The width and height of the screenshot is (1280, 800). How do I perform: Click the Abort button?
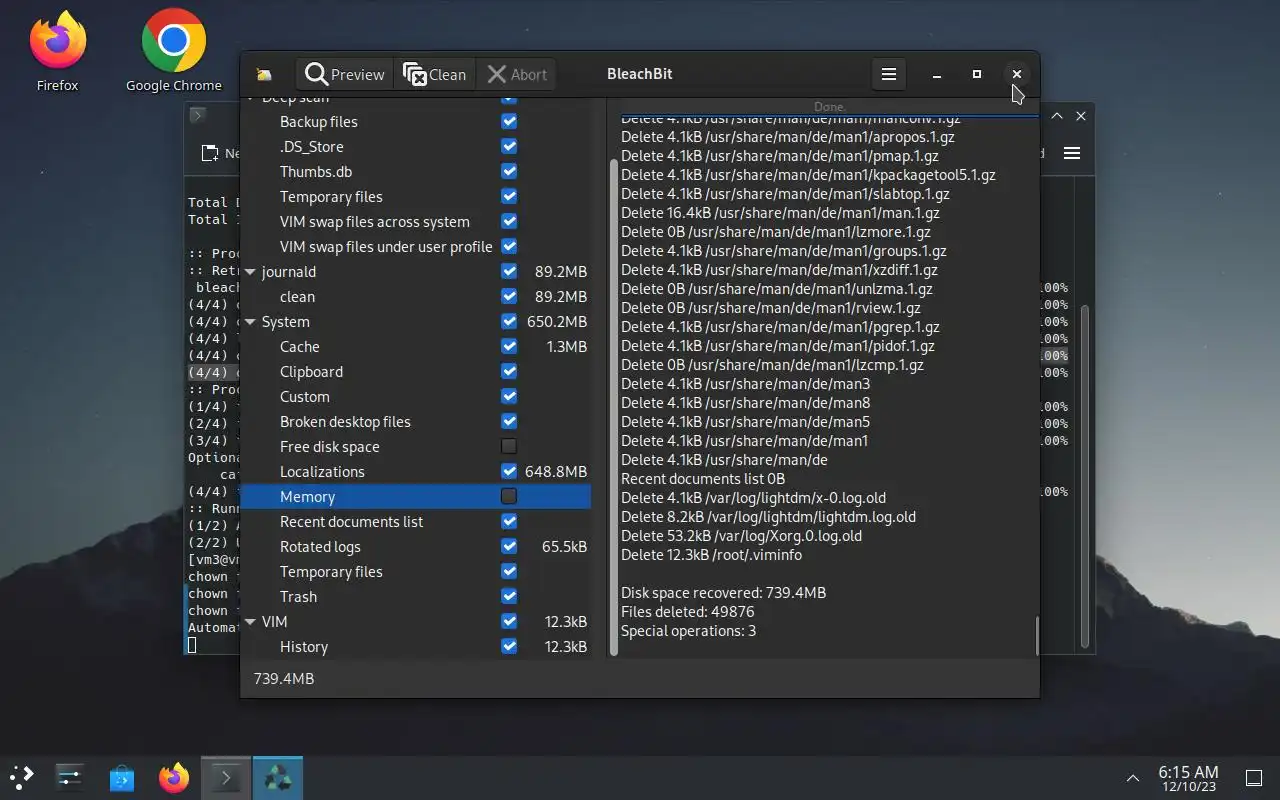pyautogui.click(x=516, y=74)
